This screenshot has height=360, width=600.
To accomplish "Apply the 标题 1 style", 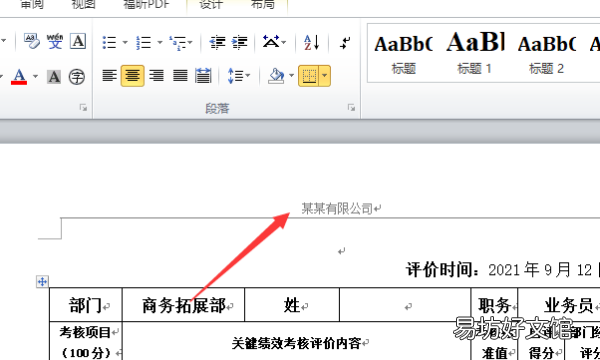I will (x=474, y=54).
